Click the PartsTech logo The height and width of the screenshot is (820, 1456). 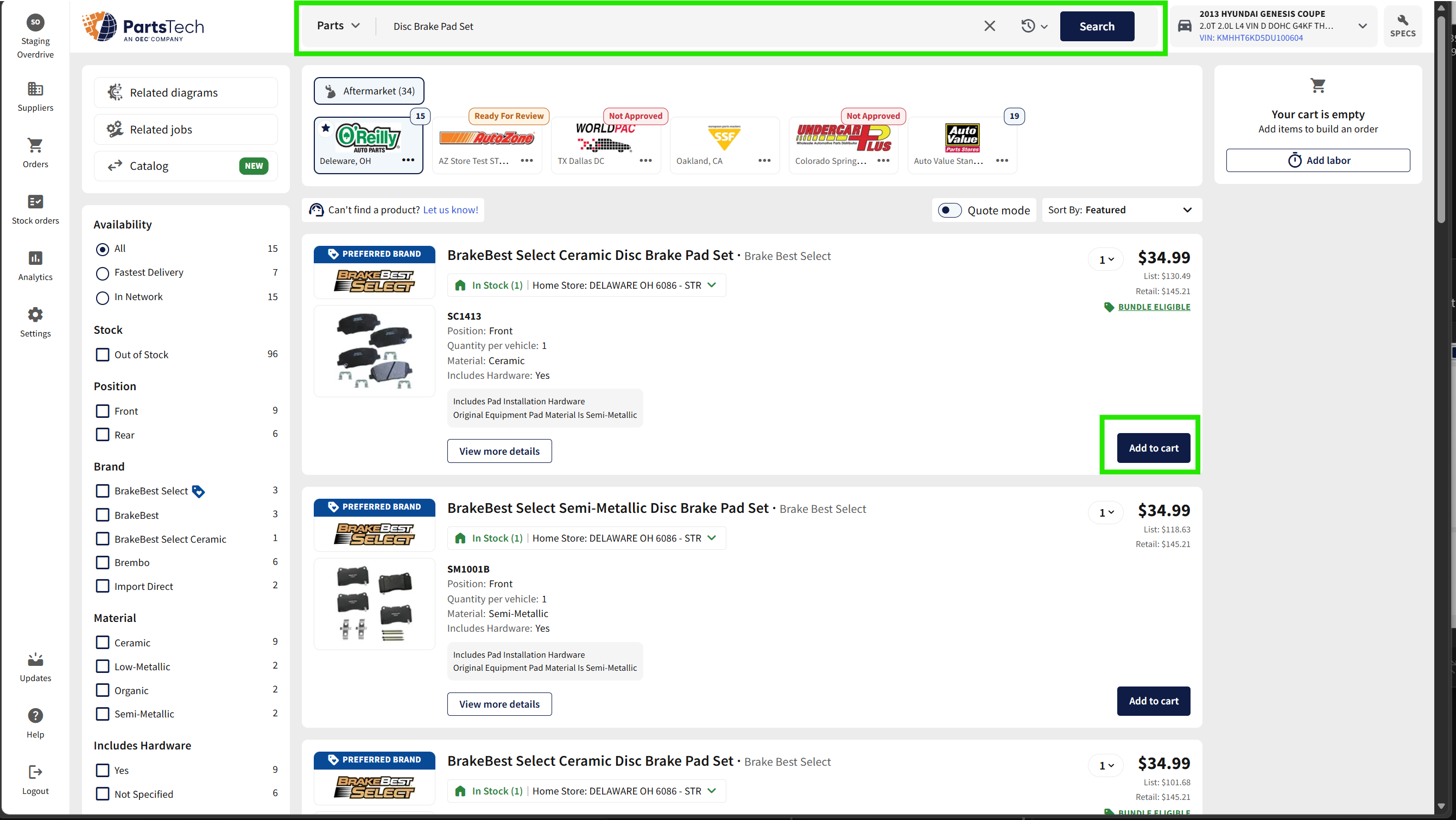pos(143,27)
